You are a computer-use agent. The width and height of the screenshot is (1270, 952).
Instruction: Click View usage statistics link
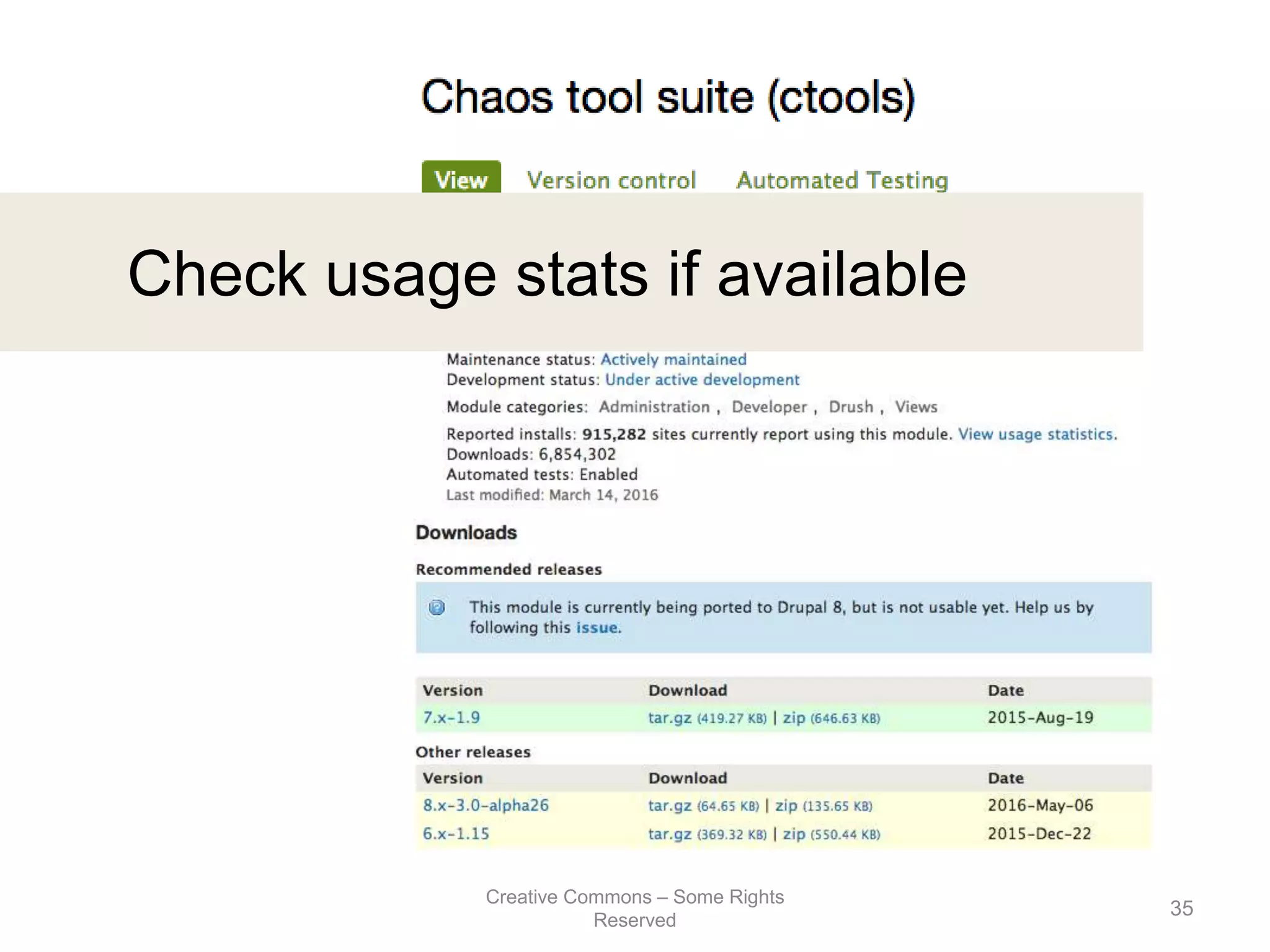pos(1036,434)
